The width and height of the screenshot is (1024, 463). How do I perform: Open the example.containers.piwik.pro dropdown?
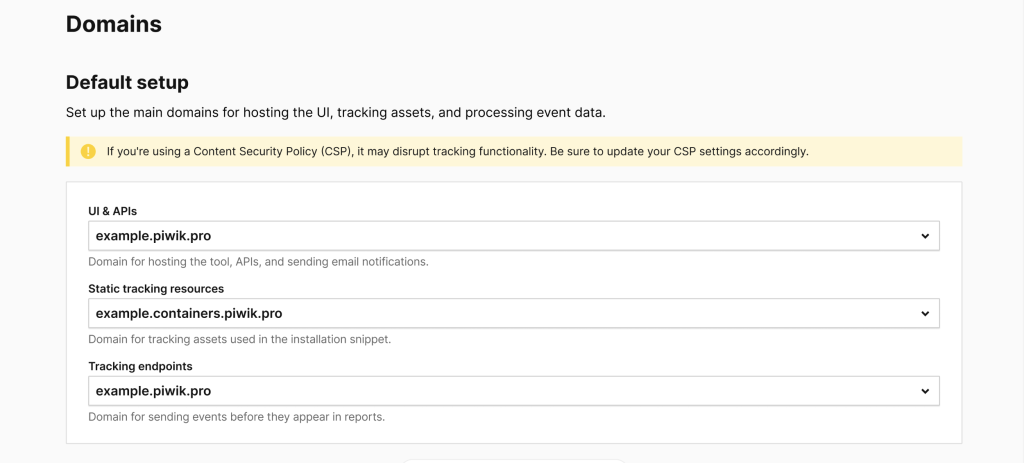514,313
